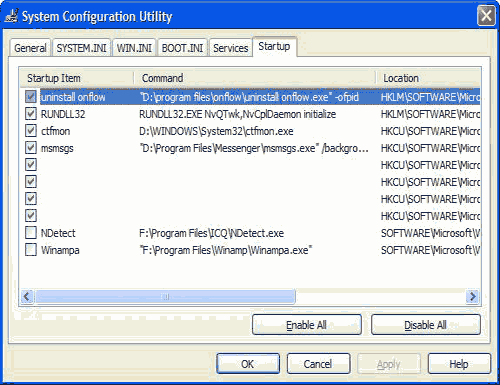Switch to the BOOT.INI tab
Image resolution: width=500 pixels, height=385 pixels.
tap(182, 48)
